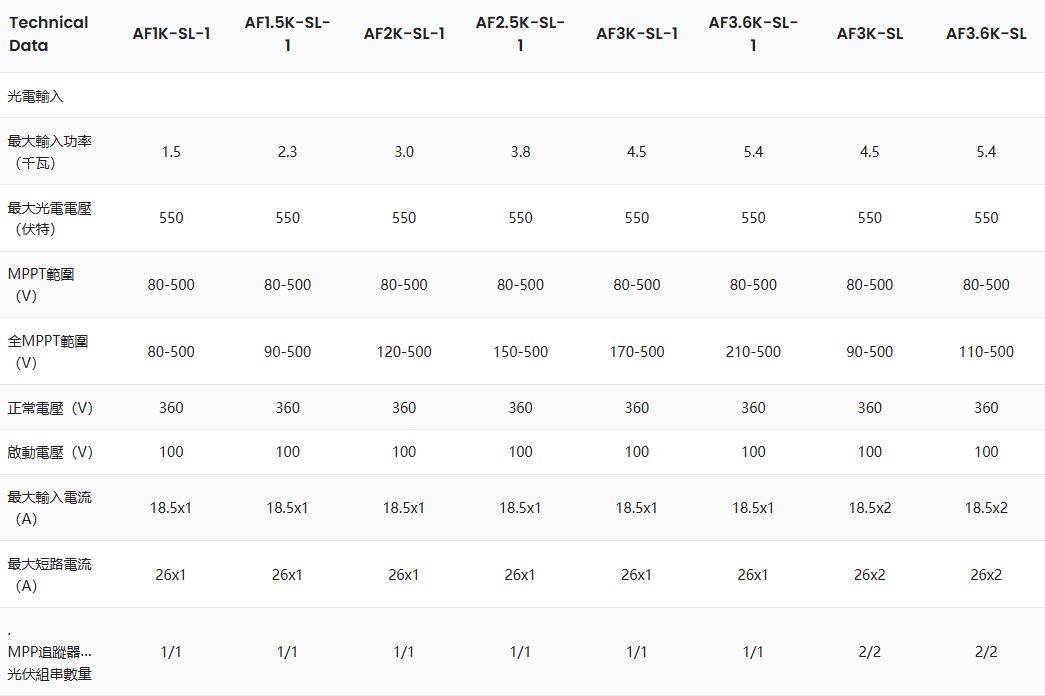Click the 120-500 full MPPT range cell
The height and width of the screenshot is (696, 1045).
[x=404, y=352]
